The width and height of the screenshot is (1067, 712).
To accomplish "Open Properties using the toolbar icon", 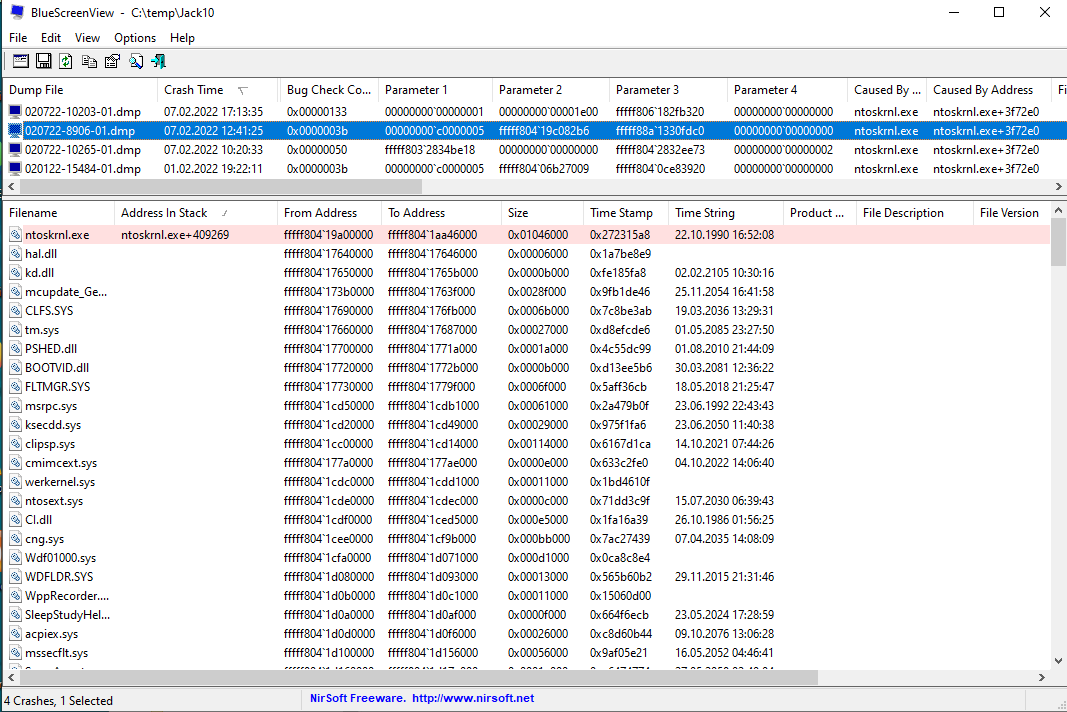I will pos(112,61).
